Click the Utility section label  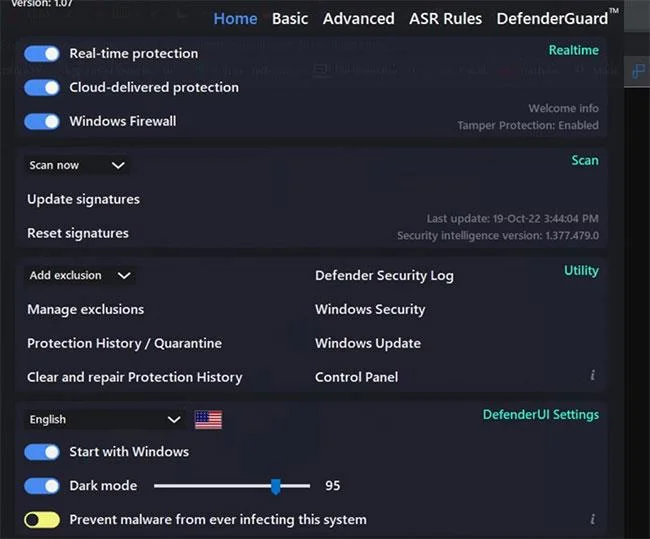coord(581,271)
